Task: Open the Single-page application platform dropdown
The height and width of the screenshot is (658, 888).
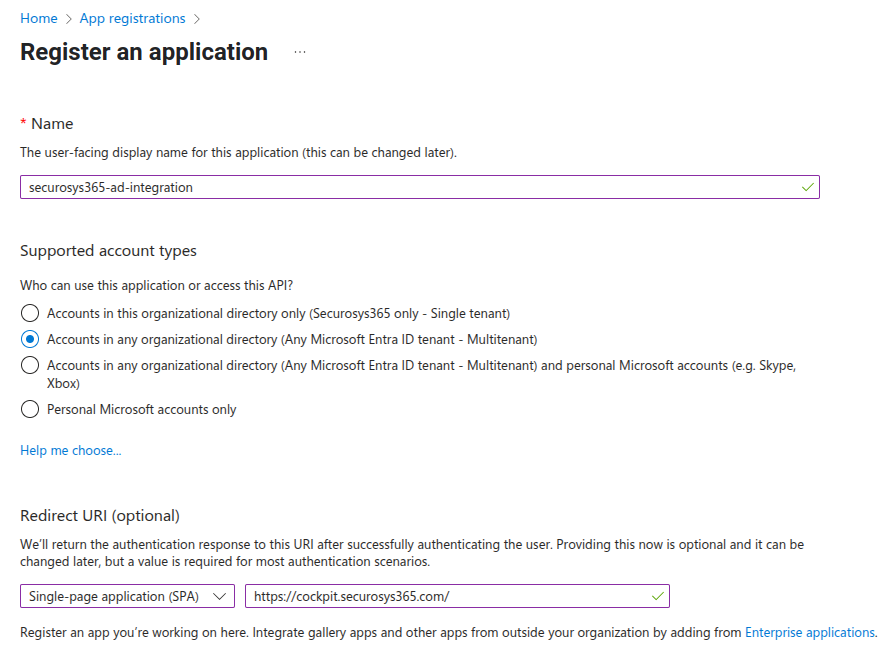Action: pyautogui.click(x=127, y=596)
